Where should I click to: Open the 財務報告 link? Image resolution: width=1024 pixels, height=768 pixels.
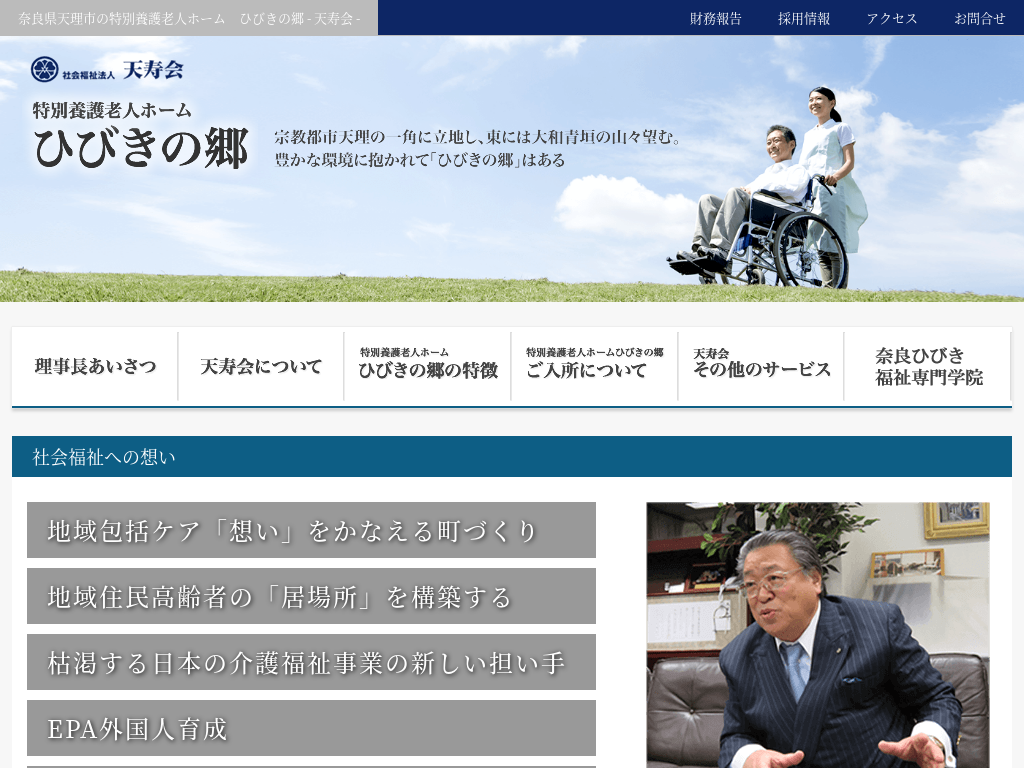point(716,18)
